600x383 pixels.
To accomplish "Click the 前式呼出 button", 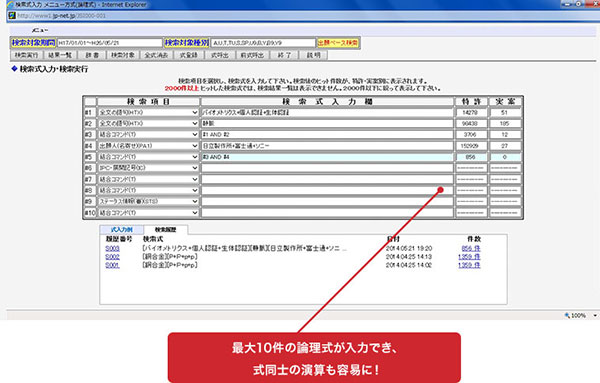I will 252,55.
